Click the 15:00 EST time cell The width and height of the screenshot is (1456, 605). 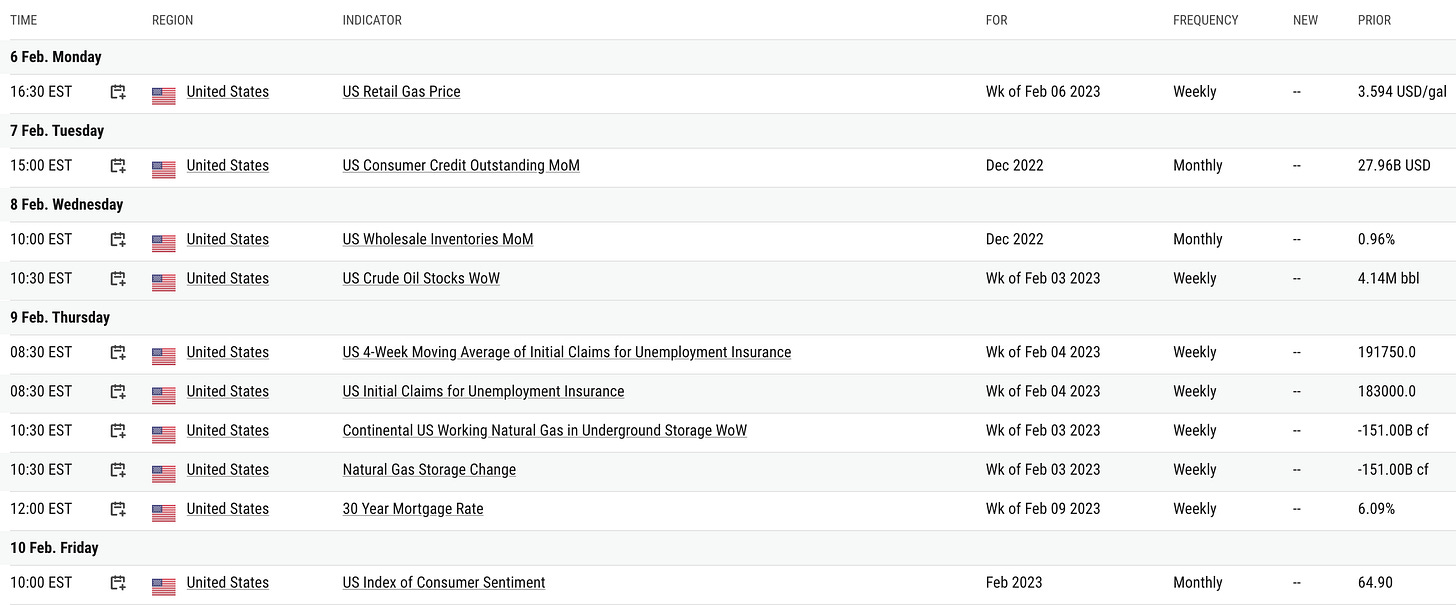click(41, 166)
